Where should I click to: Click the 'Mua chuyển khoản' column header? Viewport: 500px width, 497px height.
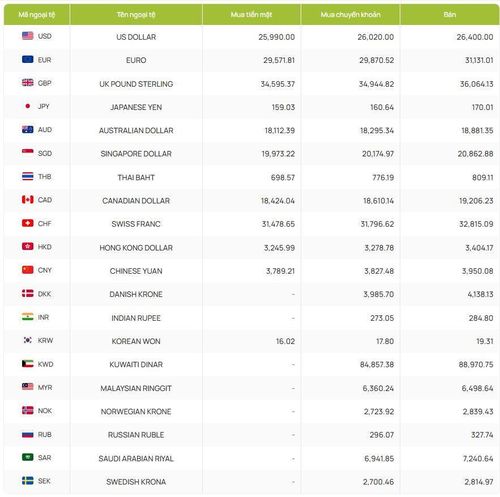click(350, 15)
